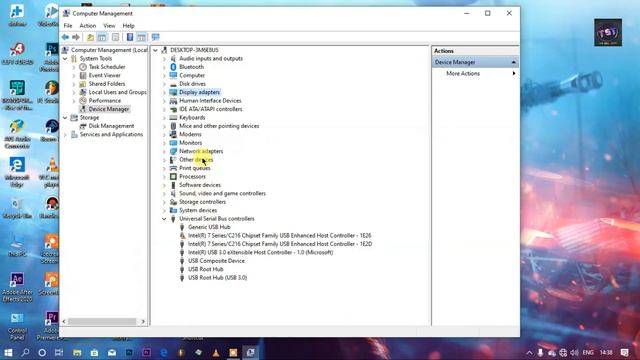Select the Modems category
This screenshot has height=360, width=640.
[190, 134]
